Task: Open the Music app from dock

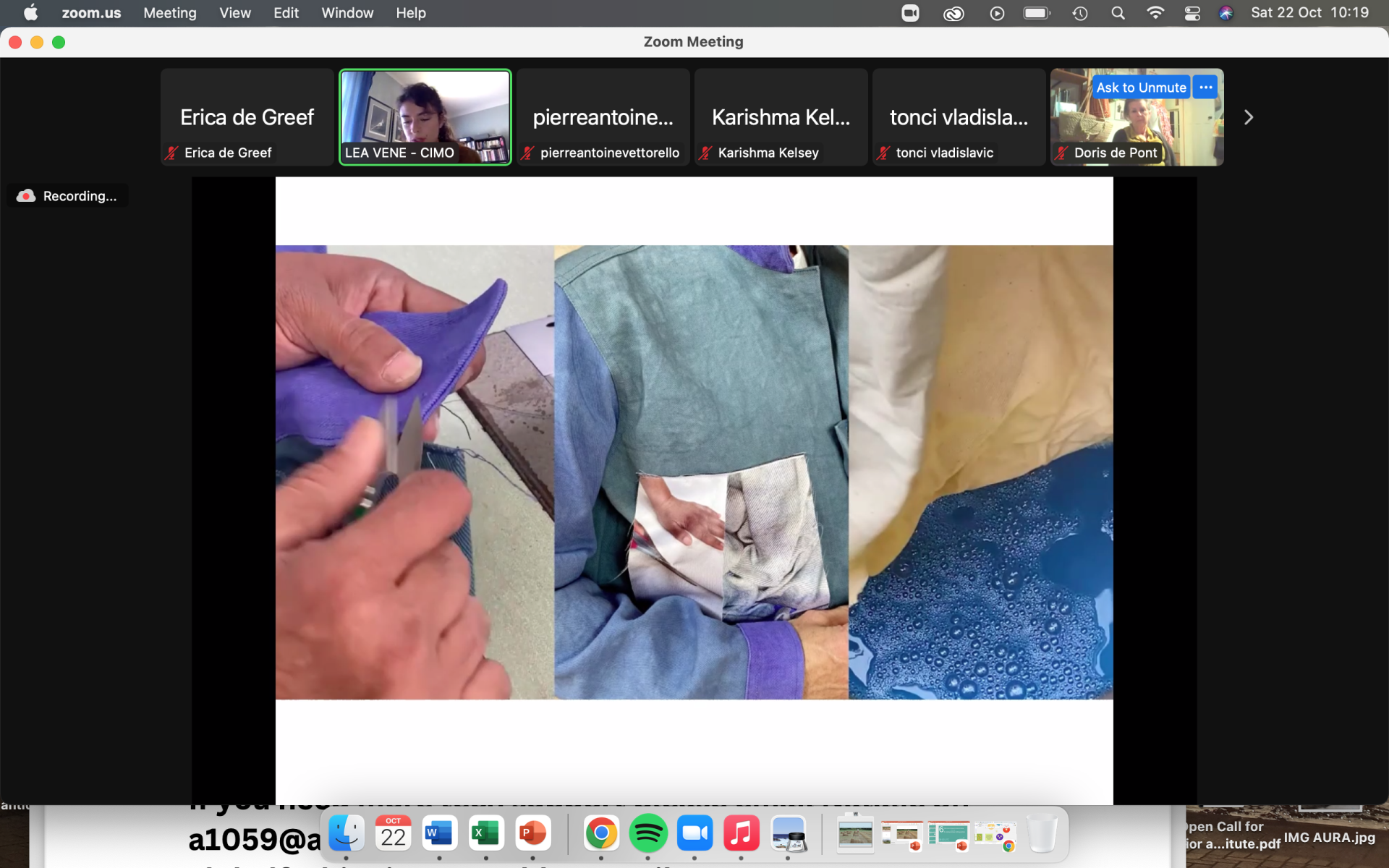Action: pyautogui.click(x=741, y=834)
